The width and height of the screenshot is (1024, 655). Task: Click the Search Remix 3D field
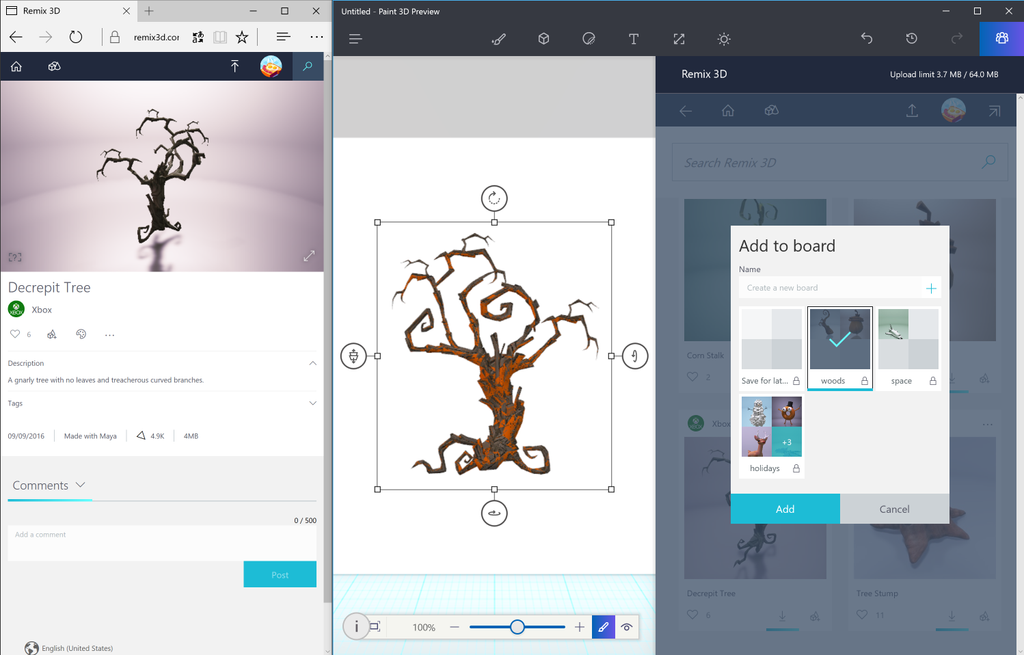pos(839,162)
